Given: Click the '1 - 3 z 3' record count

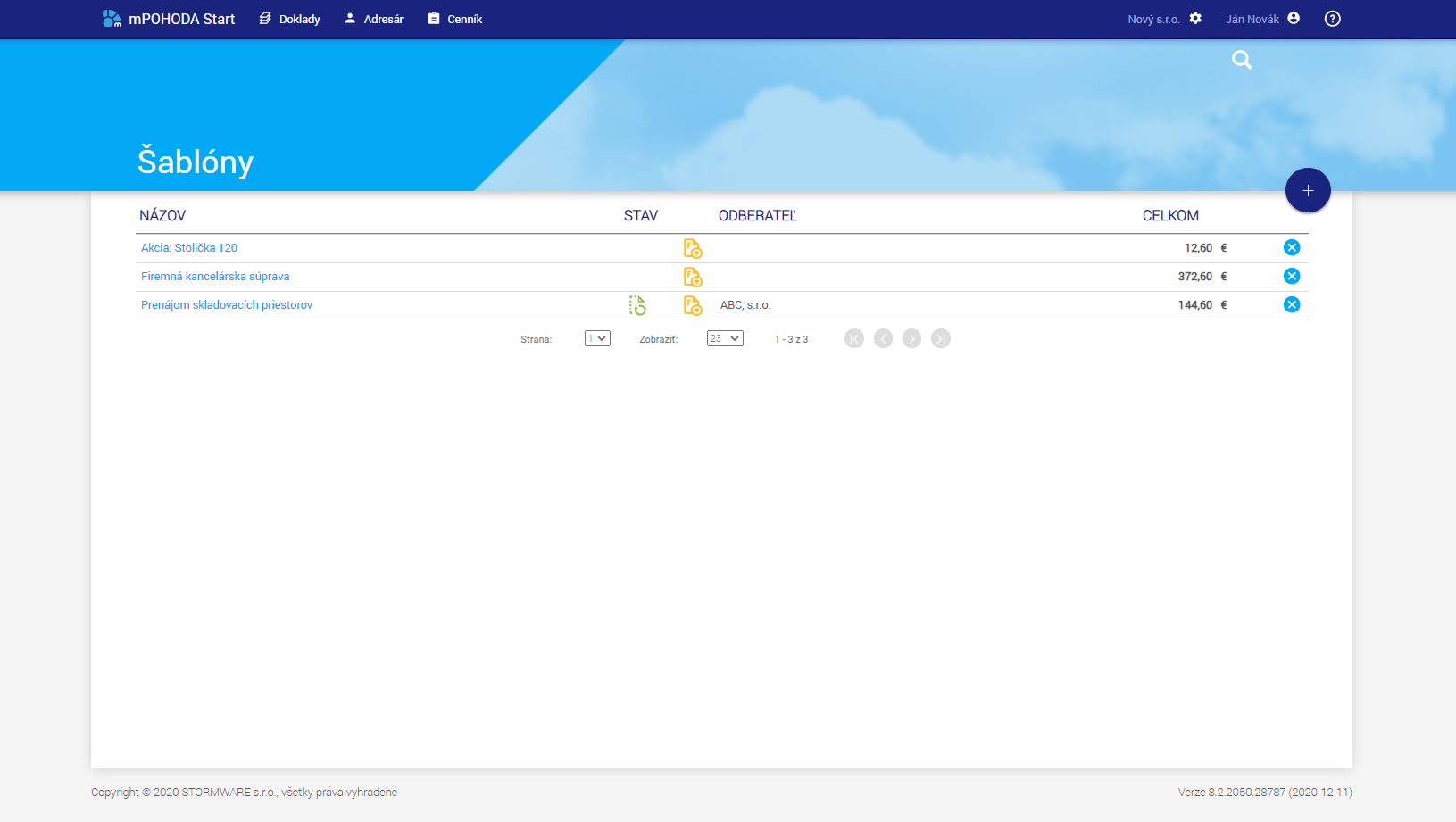Looking at the screenshot, I should pyautogui.click(x=791, y=339).
